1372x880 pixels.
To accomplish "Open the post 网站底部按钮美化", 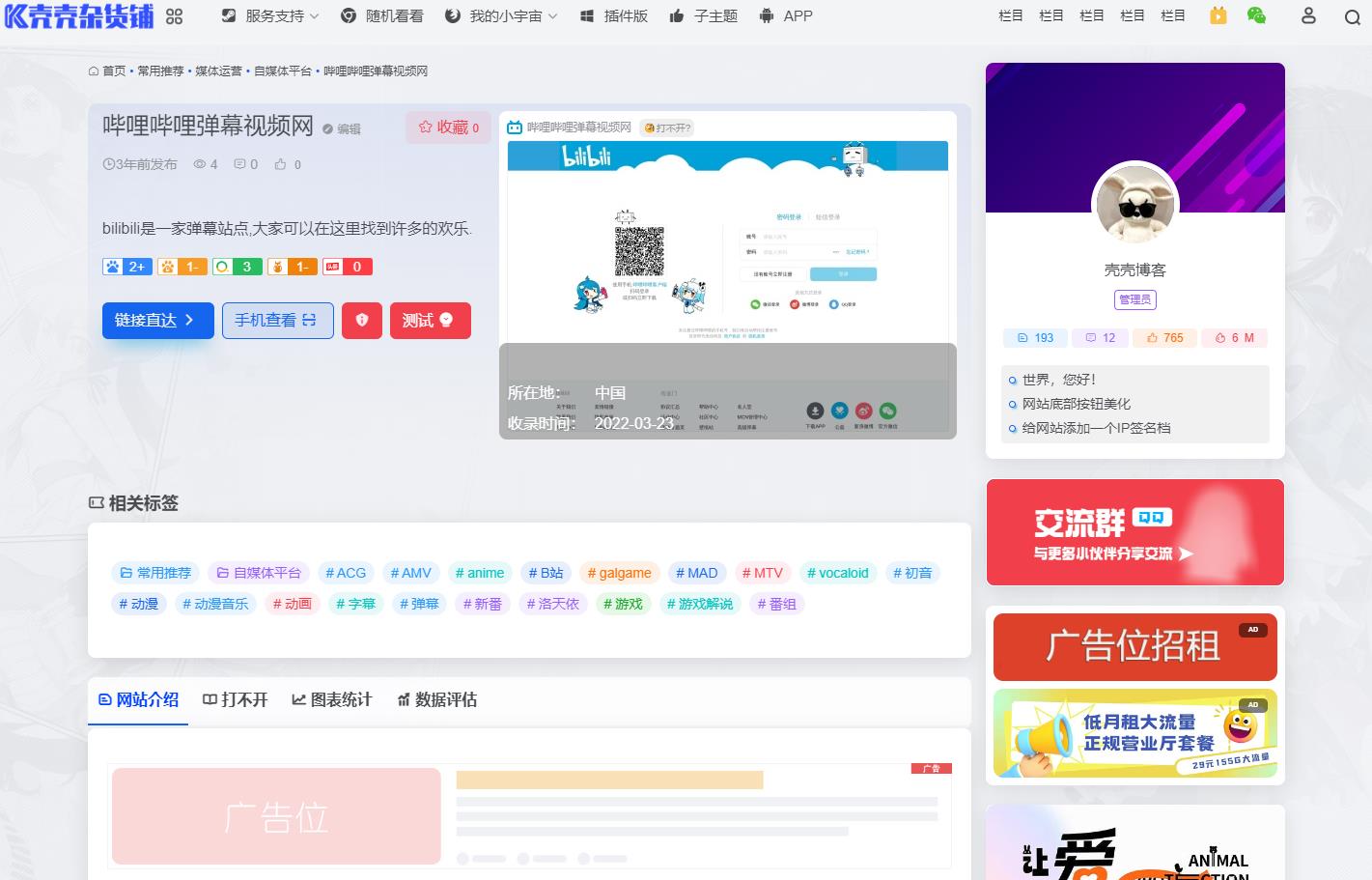I will click(1076, 404).
